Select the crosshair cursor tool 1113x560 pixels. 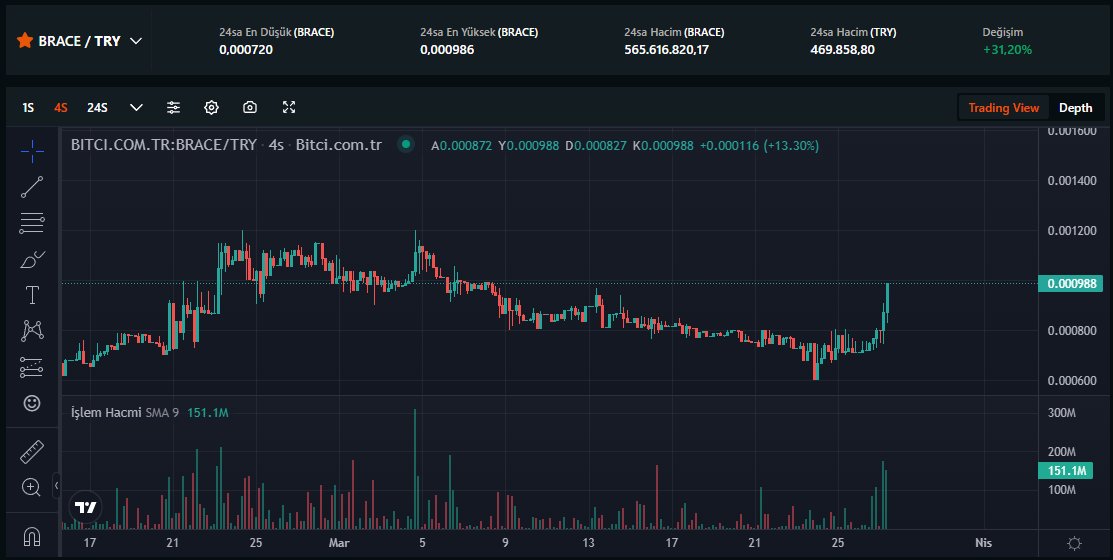(32, 150)
